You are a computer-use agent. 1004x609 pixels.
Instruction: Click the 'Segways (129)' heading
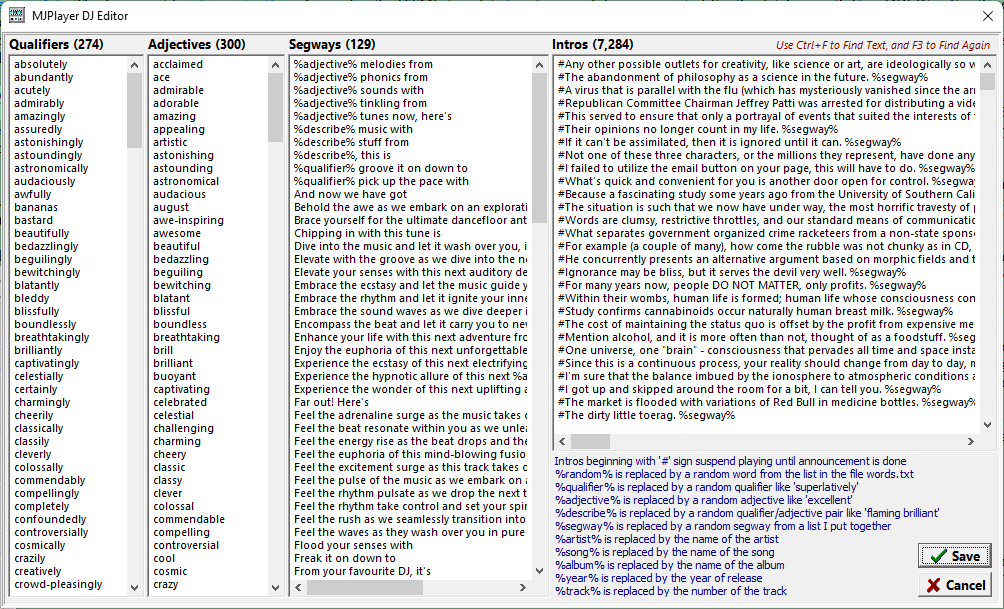pyautogui.click(x=332, y=44)
